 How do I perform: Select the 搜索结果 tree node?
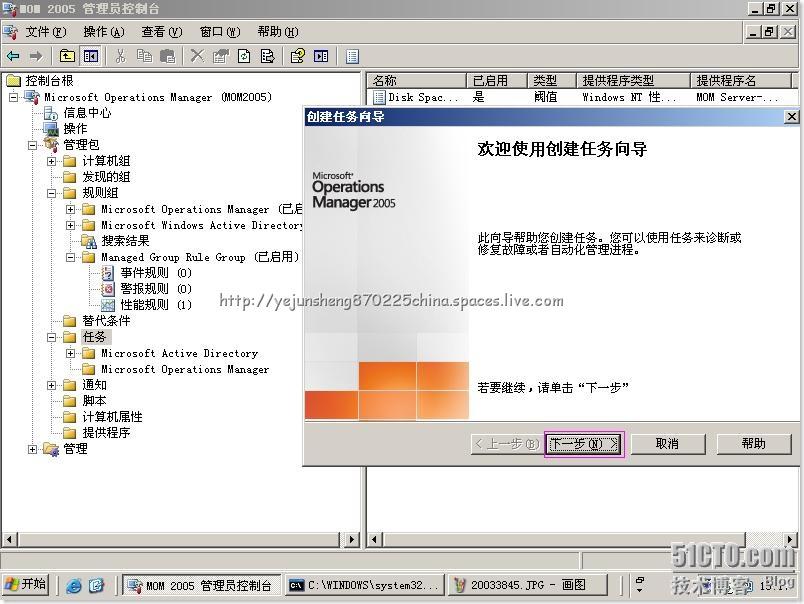click(x=125, y=240)
